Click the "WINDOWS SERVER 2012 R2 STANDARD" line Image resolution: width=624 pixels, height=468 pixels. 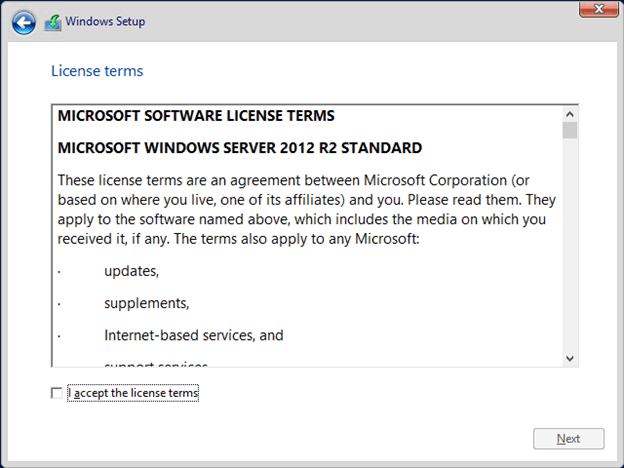240,148
